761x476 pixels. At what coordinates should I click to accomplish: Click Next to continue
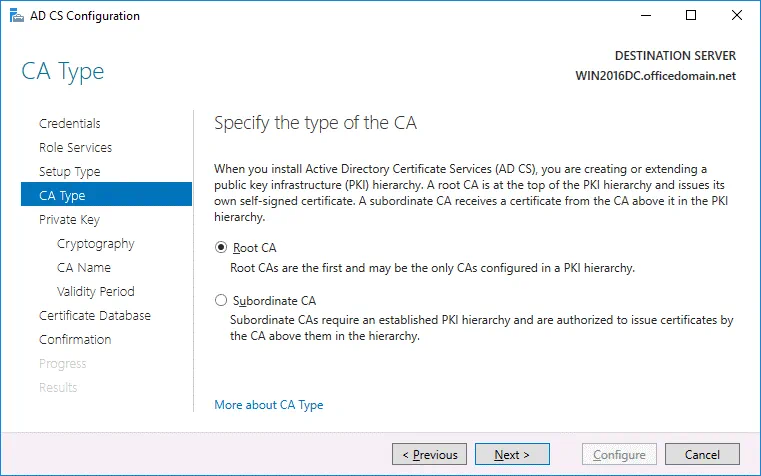click(x=512, y=455)
